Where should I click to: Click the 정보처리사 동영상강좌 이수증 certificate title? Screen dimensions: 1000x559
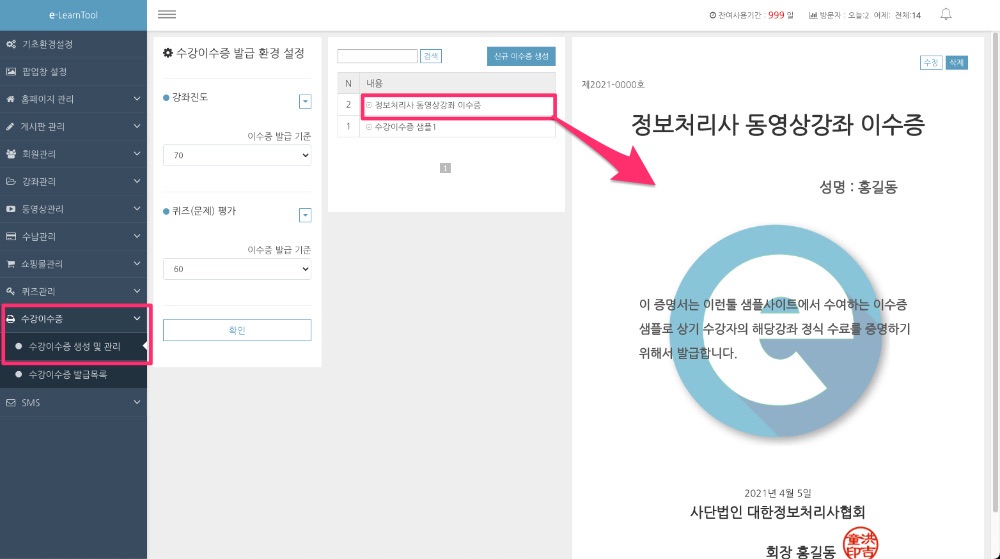click(778, 124)
